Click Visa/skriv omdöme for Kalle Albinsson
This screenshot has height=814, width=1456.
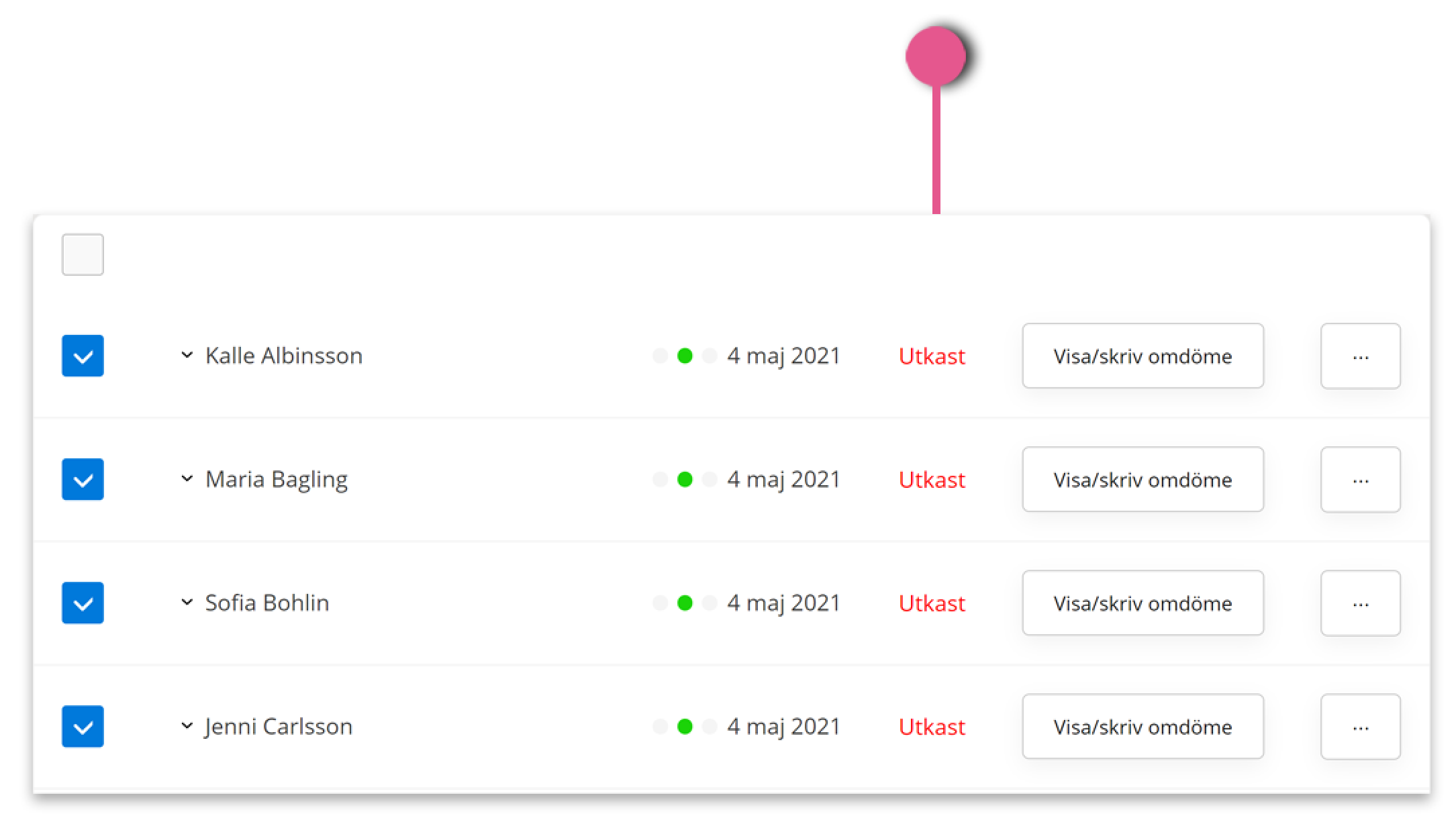tap(1143, 356)
